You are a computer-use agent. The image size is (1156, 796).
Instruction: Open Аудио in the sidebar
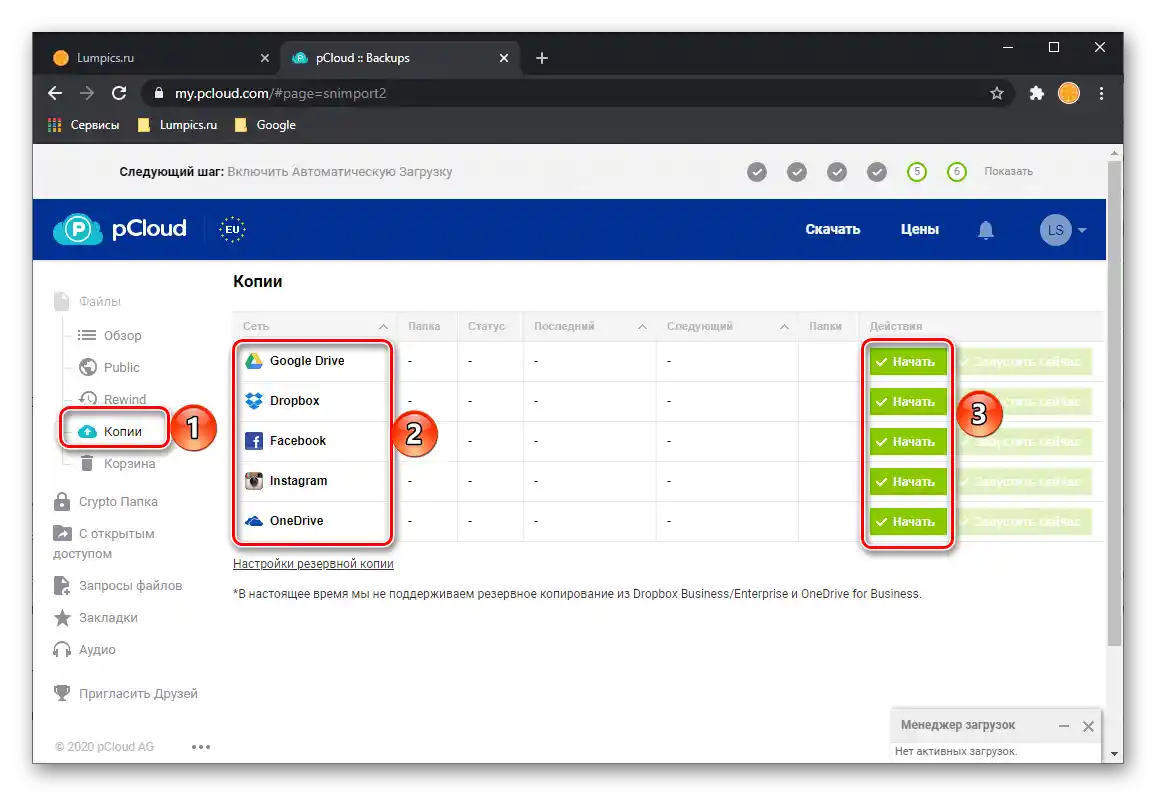pos(85,649)
